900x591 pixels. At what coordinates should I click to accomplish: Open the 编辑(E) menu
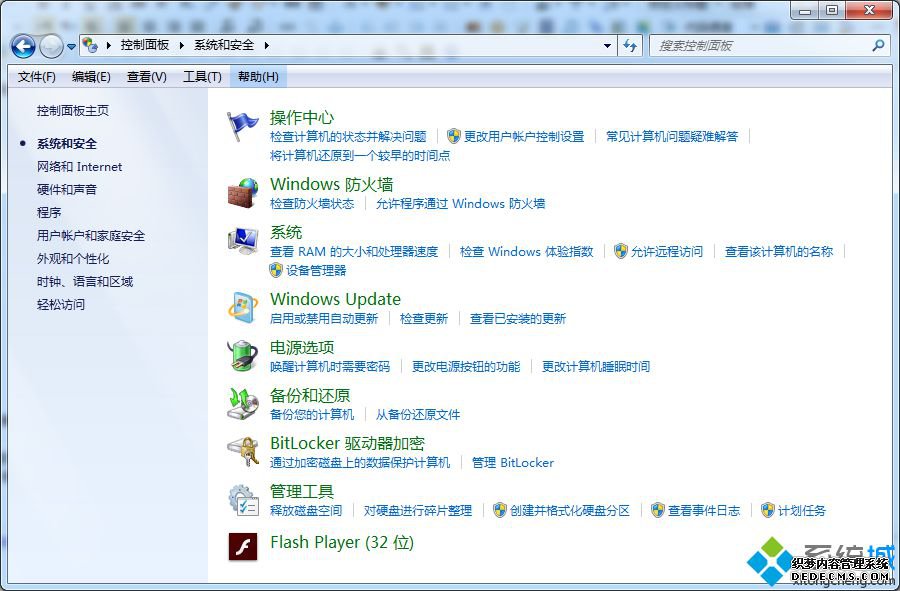click(x=91, y=77)
